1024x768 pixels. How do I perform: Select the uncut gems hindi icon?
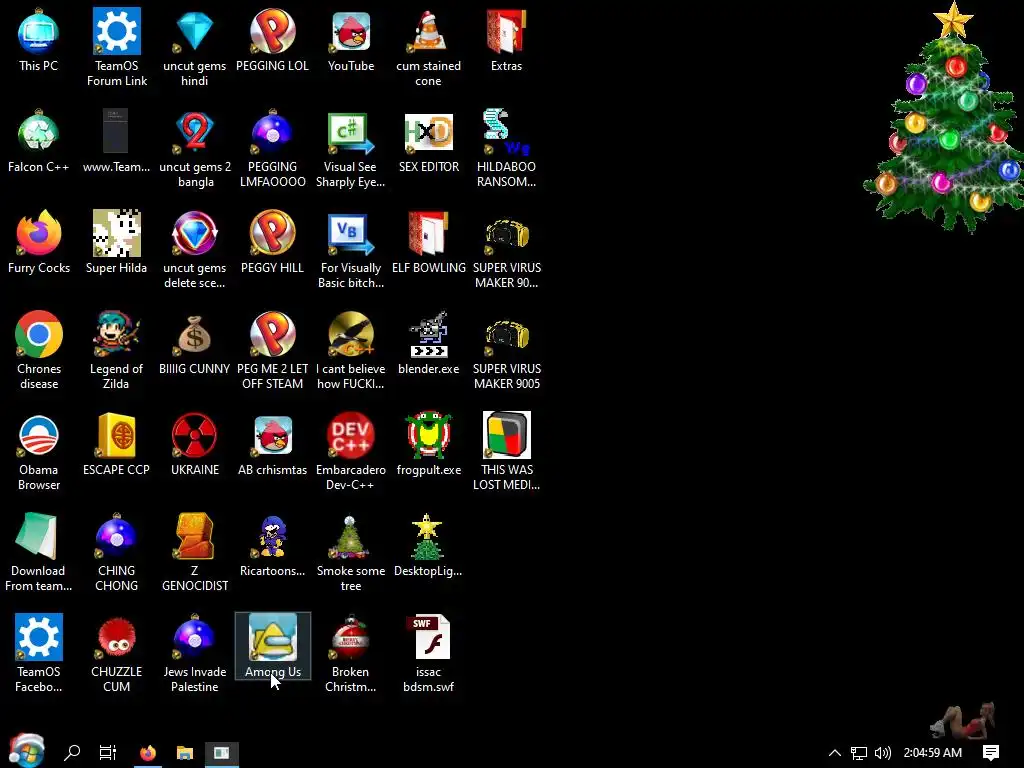pyautogui.click(x=195, y=48)
